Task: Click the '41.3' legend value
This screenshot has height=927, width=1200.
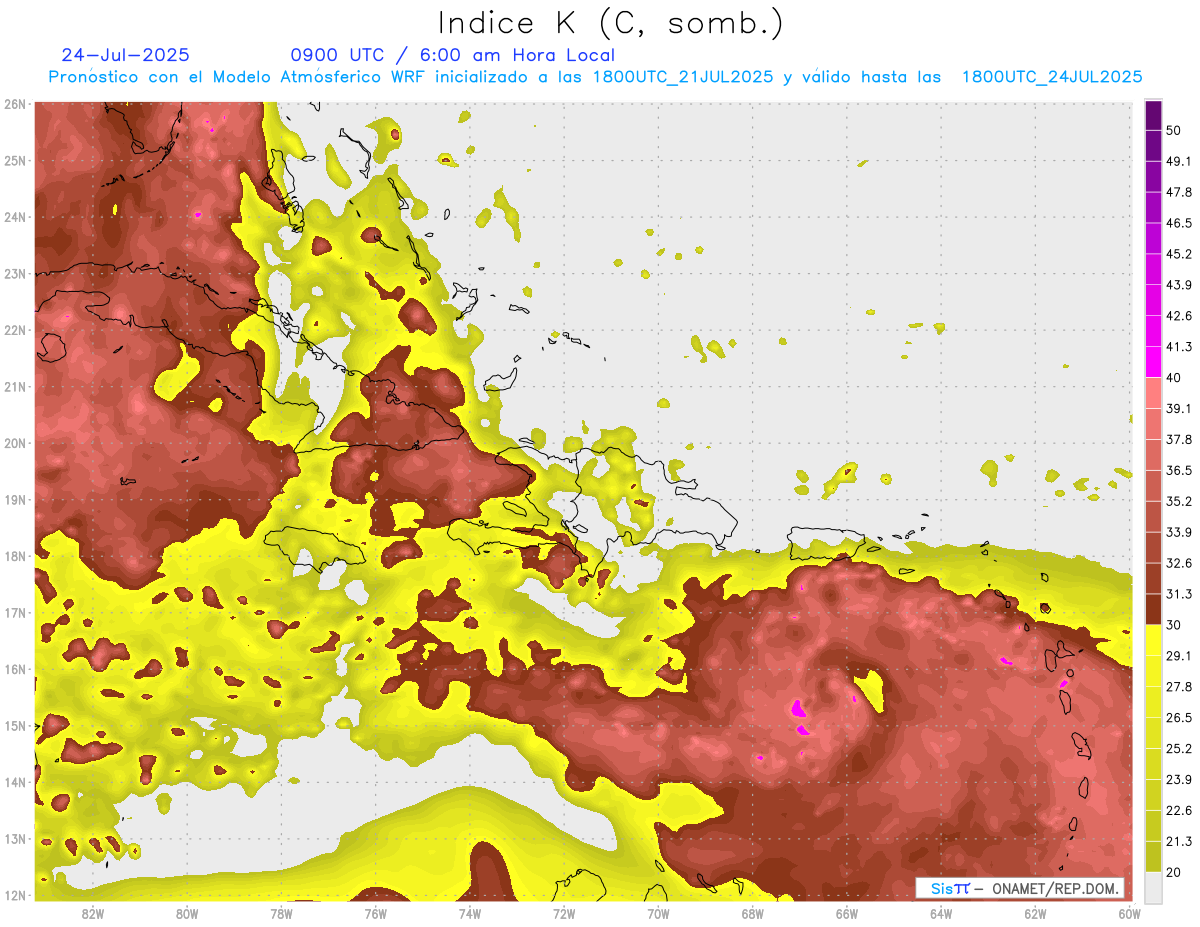Action: [1178, 347]
